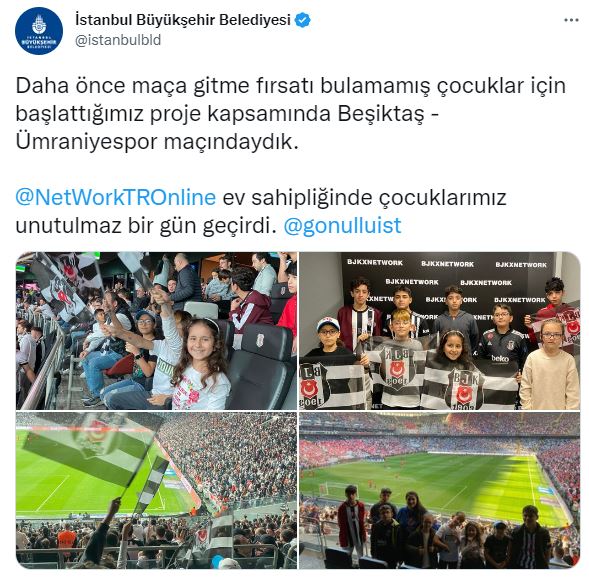The width and height of the screenshot is (589, 586).
Task: Click the blue verified badge icon
Action: click(x=302, y=20)
